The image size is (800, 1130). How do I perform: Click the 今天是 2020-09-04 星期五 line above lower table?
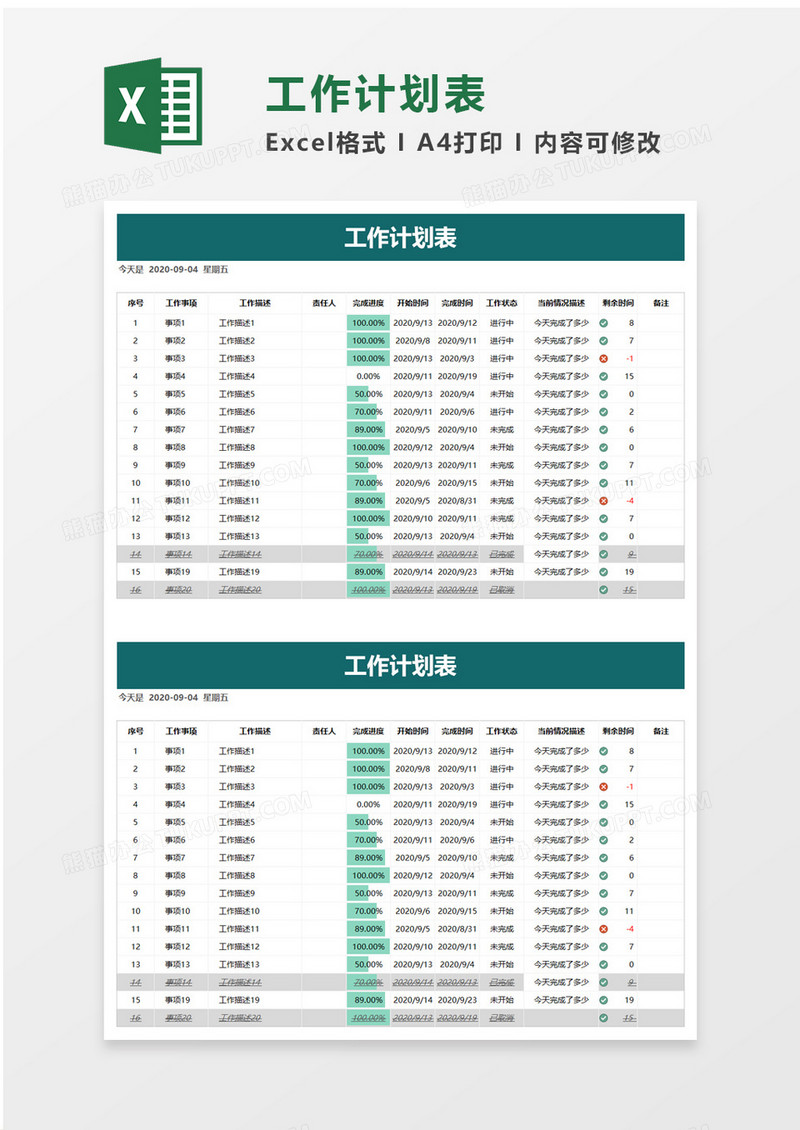coord(174,698)
